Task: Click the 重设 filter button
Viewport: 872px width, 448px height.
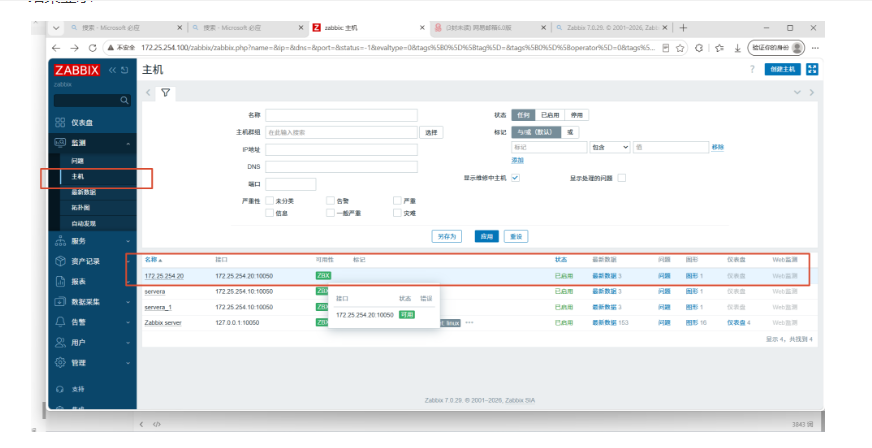Action: tap(516, 236)
